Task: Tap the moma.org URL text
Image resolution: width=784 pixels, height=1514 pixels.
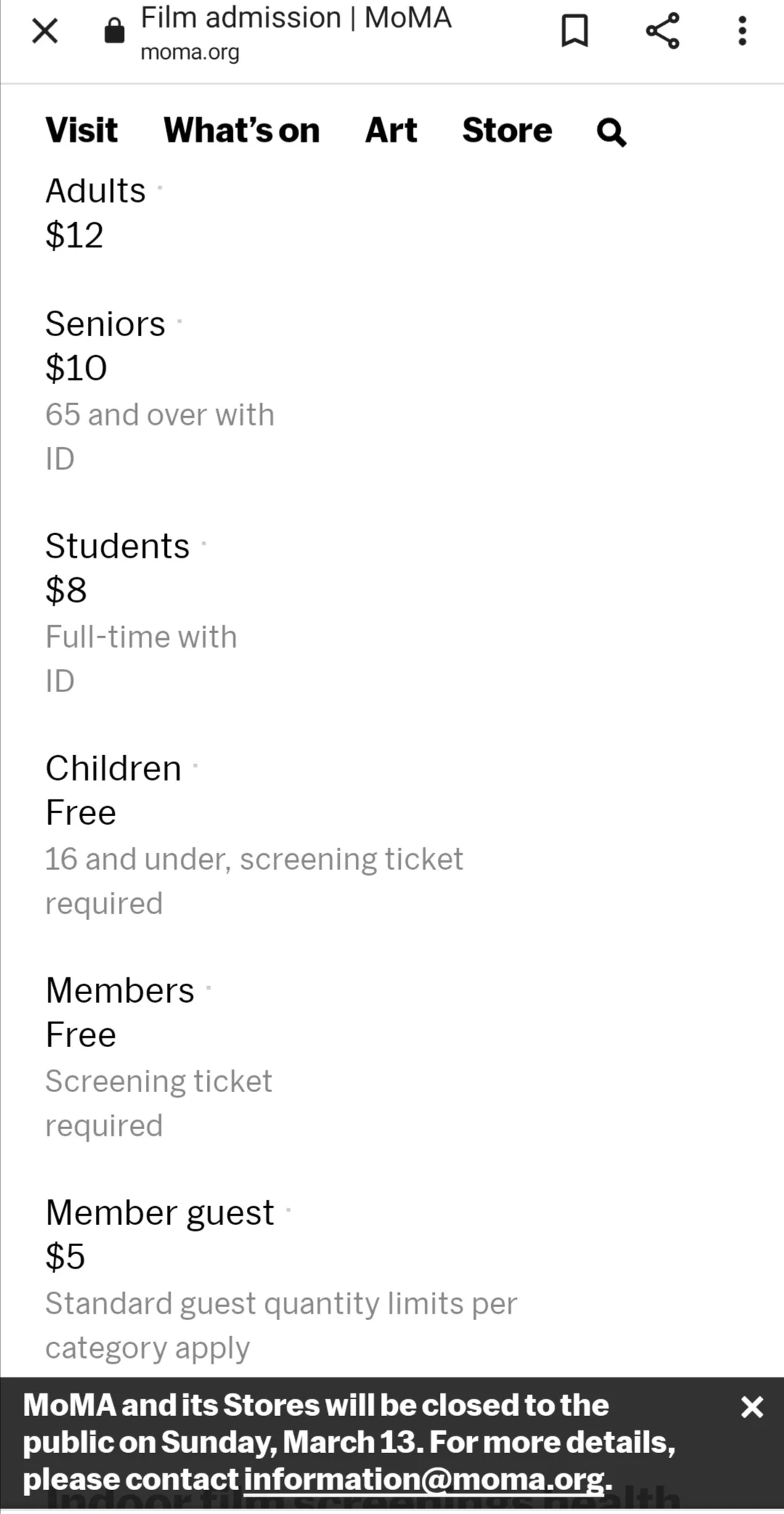Action: coord(189,52)
